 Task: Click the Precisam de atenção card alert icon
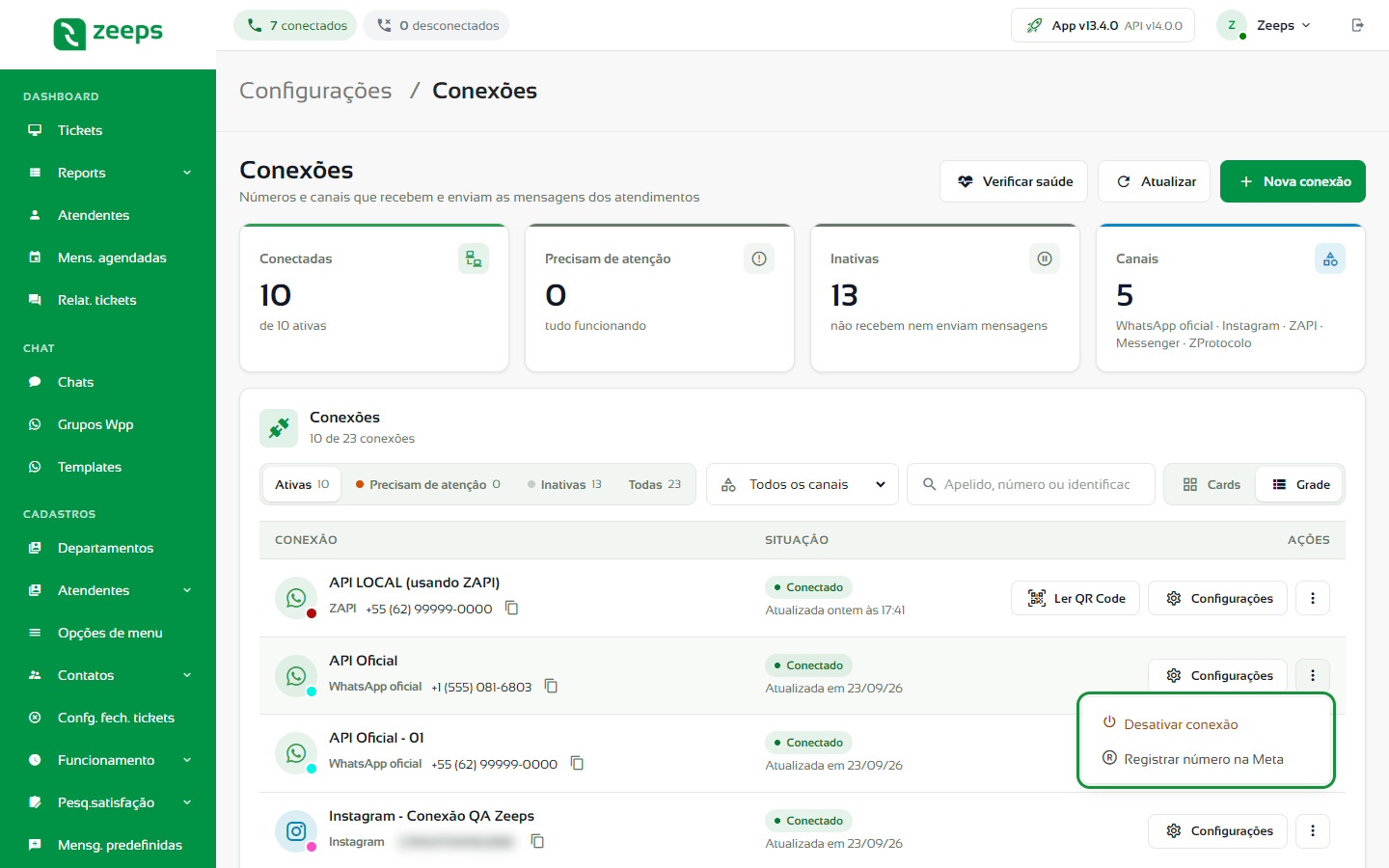(x=759, y=258)
